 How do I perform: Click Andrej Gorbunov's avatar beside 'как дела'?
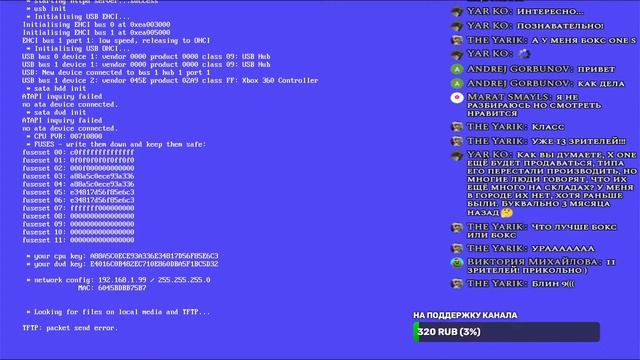coord(457,83)
